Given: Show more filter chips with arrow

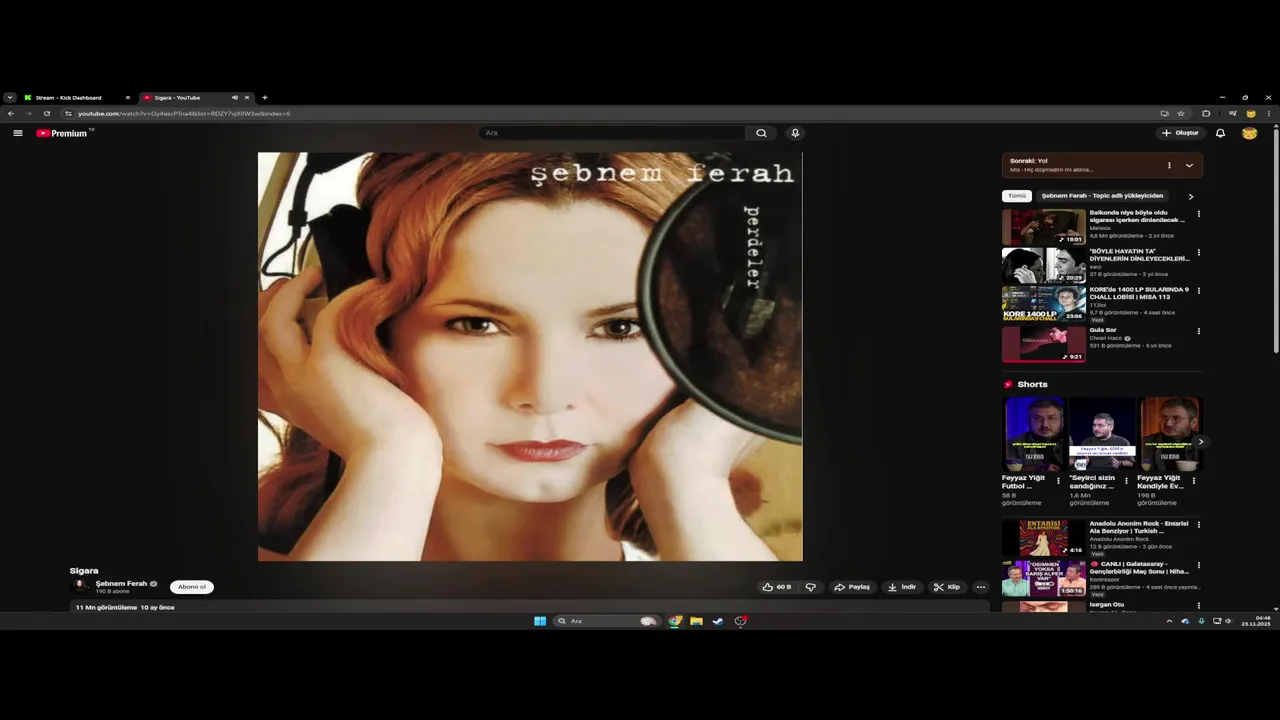Looking at the screenshot, I should pos(1190,196).
